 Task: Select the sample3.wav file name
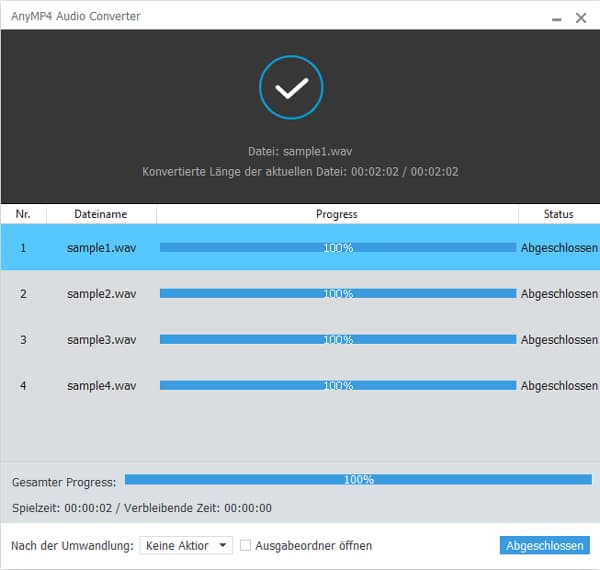tap(101, 340)
